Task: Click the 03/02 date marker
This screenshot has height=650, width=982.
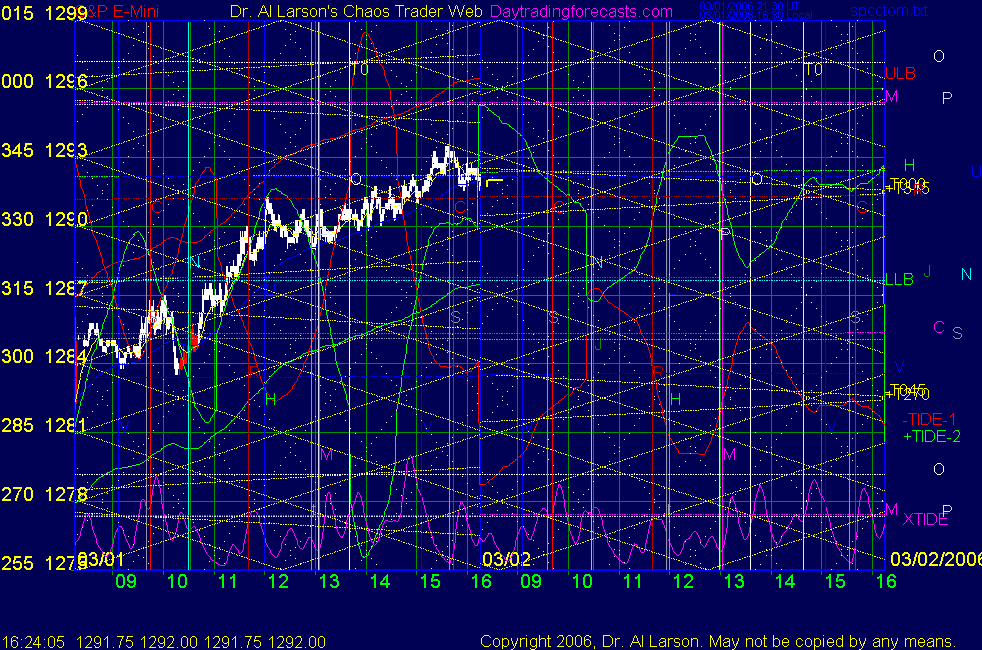Action: [507, 559]
